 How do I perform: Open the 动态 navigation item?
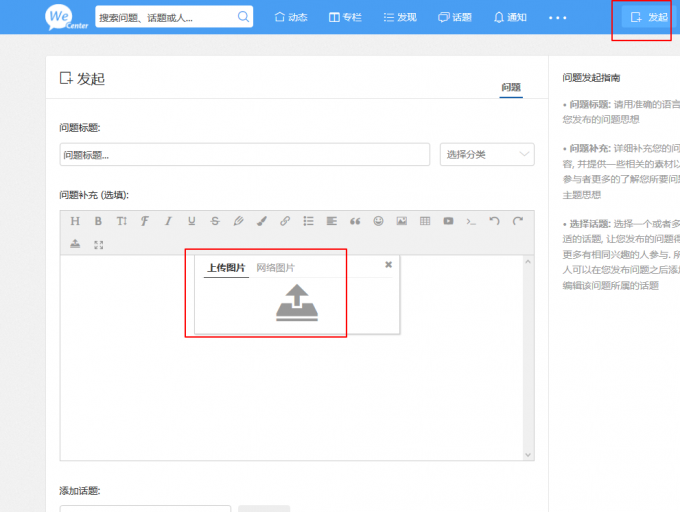pos(291,17)
